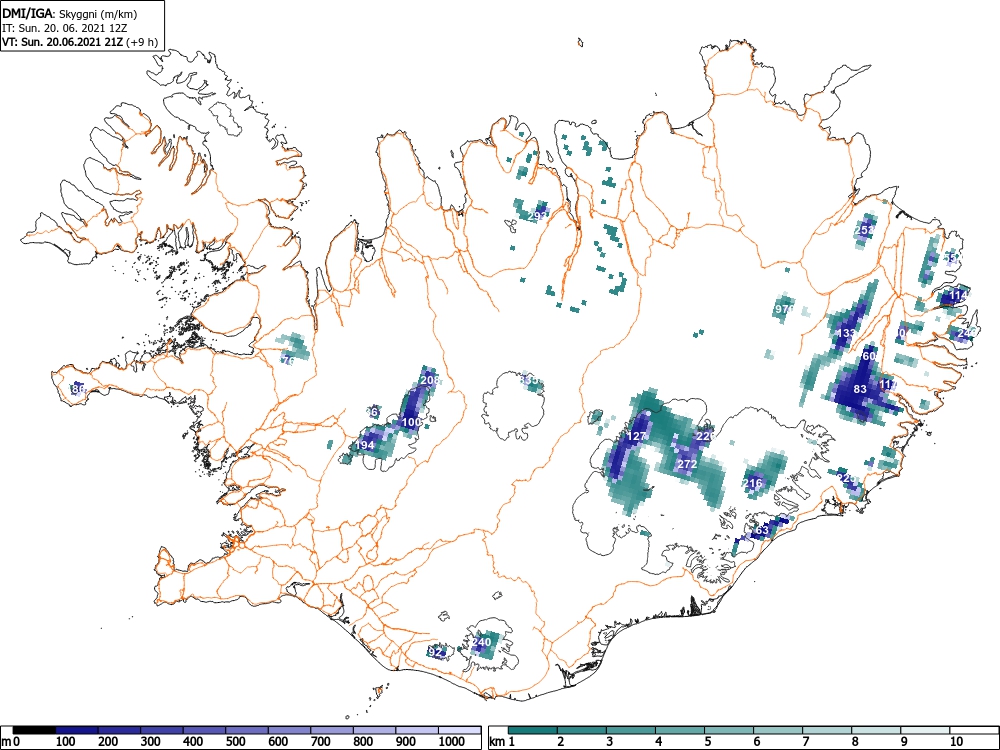Viewport: 1000px width, 750px height.
Task: Click the legend tick label 700
Action: [321, 741]
